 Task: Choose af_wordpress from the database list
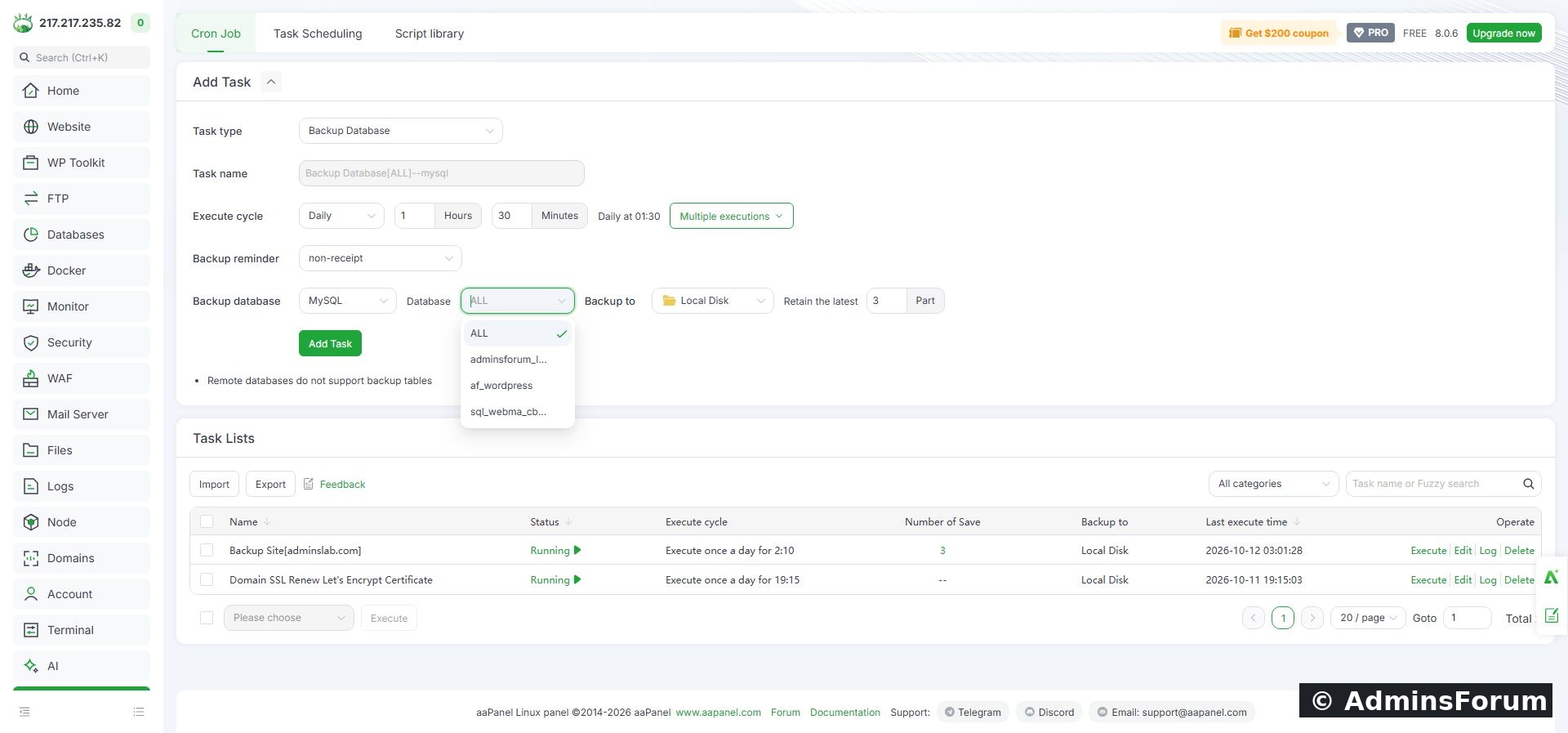[518, 386]
